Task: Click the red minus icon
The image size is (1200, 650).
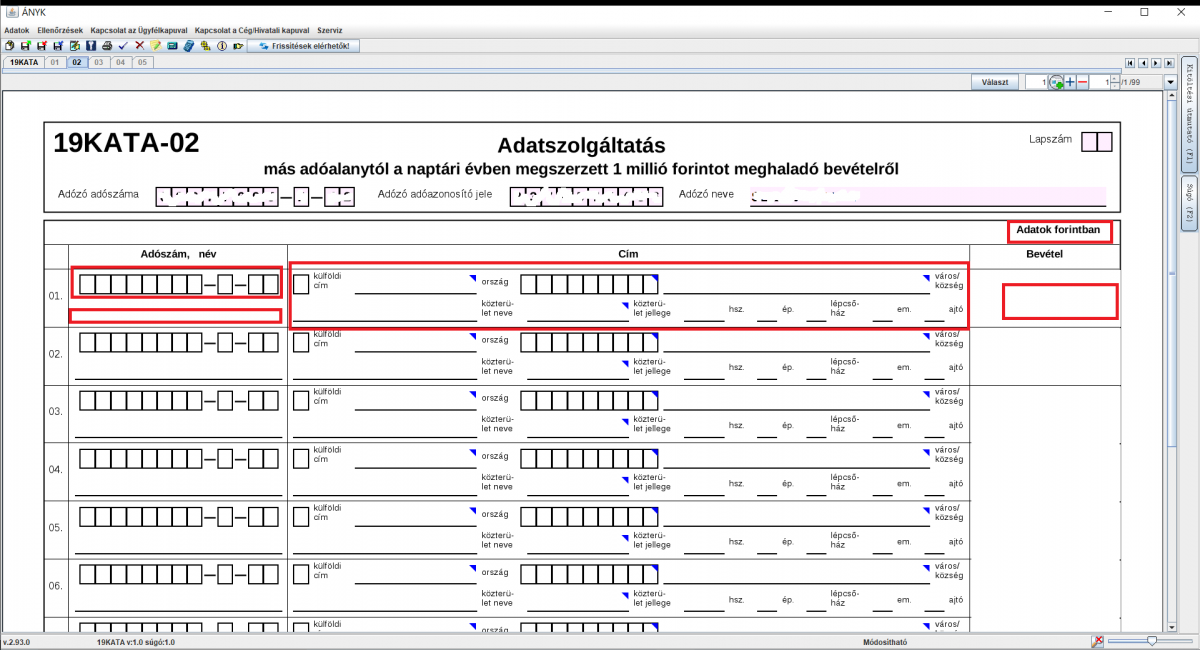Action: pyautogui.click(x=1083, y=82)
